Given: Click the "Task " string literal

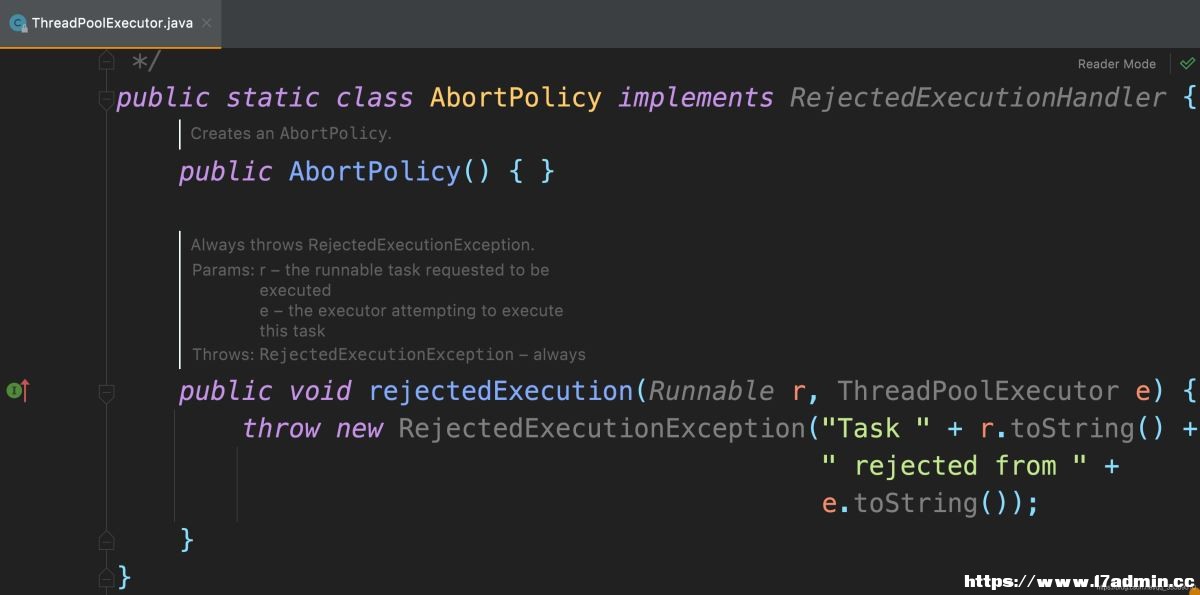Looking at the screenshot, I should pos(875,428).
